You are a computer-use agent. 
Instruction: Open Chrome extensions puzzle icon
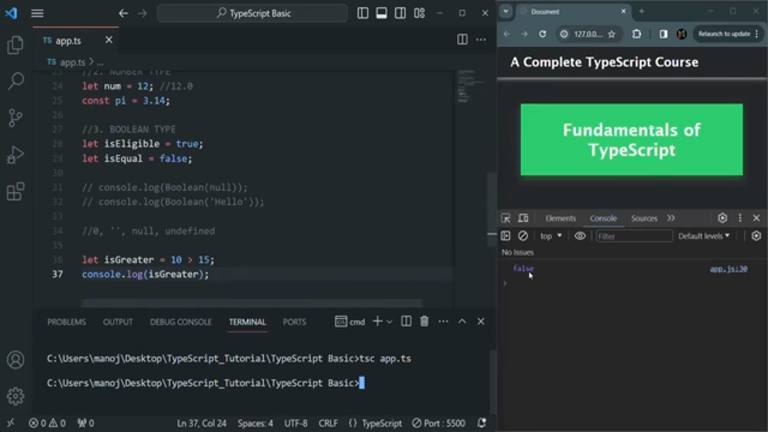pyautogui.click(x=636, y=34)
